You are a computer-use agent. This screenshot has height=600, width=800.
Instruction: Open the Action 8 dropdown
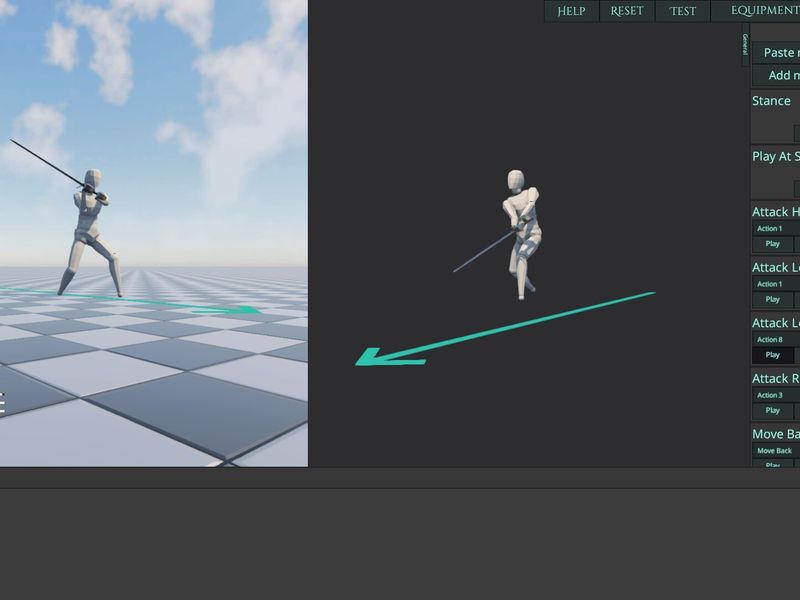tap(776, 339)
